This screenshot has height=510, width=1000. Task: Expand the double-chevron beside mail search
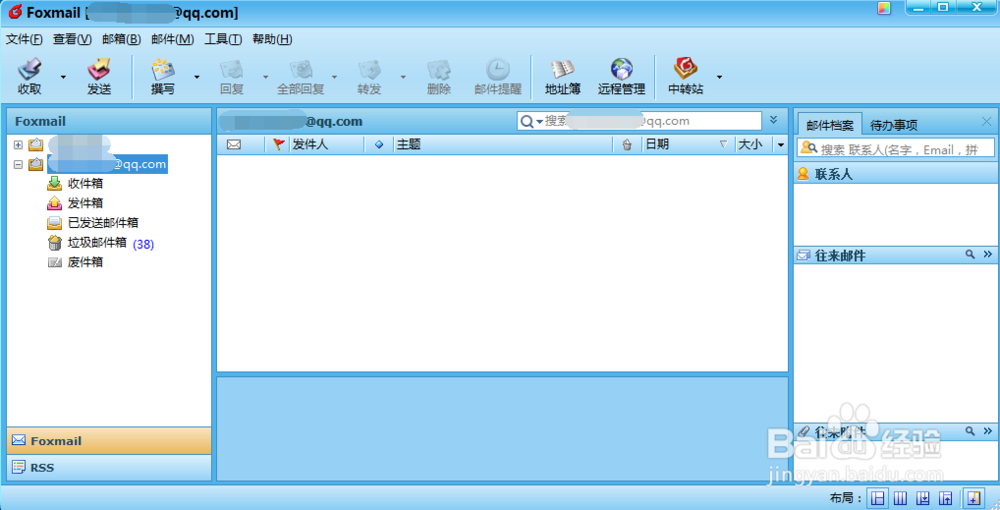[774, 120]
